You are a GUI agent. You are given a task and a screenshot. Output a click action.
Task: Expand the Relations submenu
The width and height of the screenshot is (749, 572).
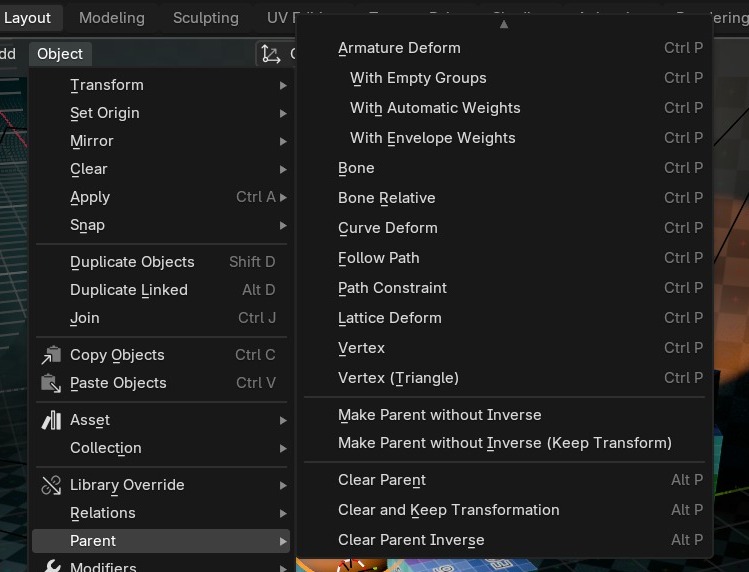161,513
